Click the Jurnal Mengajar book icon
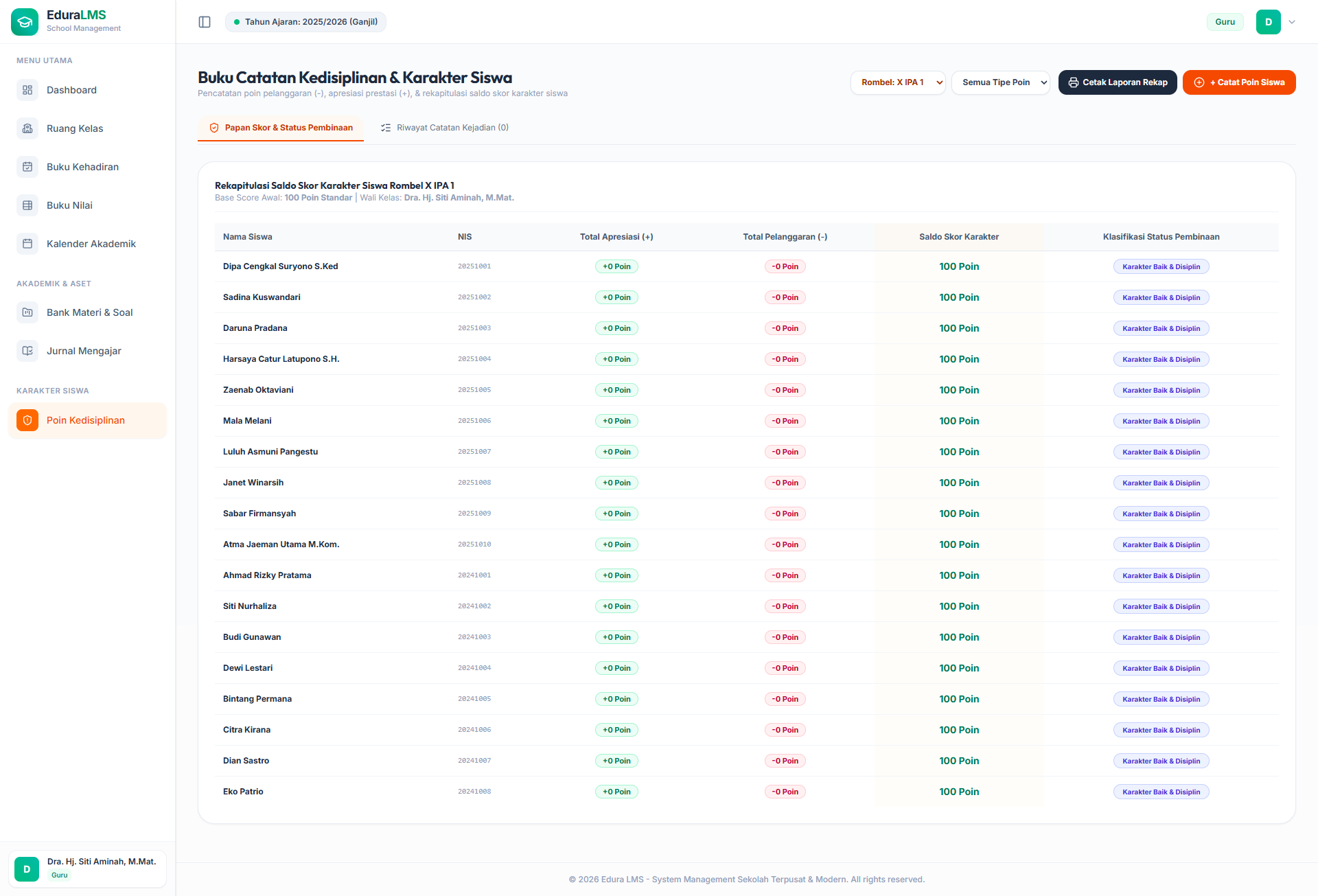Viewport: 1318px width, 896px height. (x=27, y=351)
